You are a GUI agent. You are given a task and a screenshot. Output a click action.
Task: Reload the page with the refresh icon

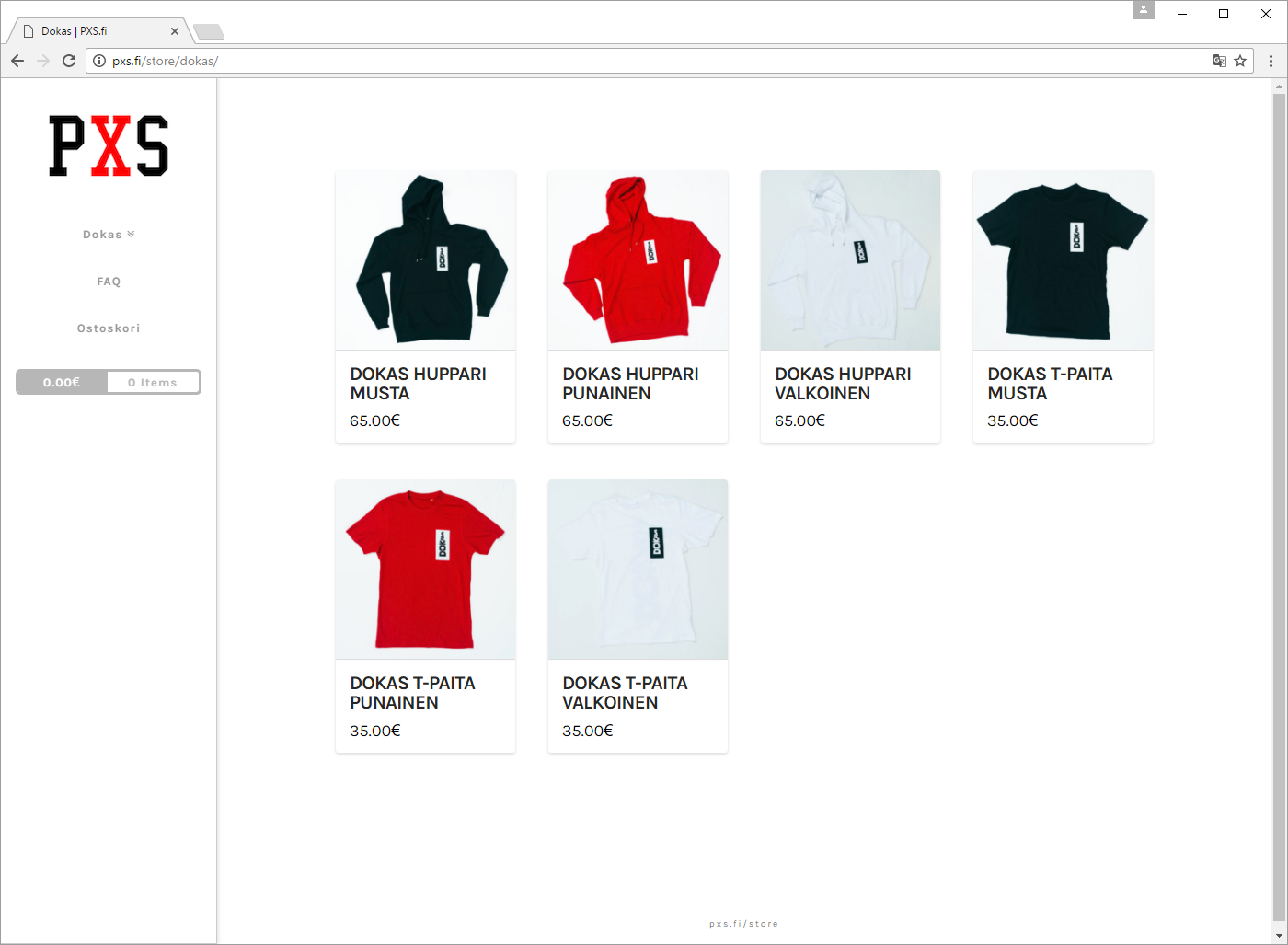(69, 61)
